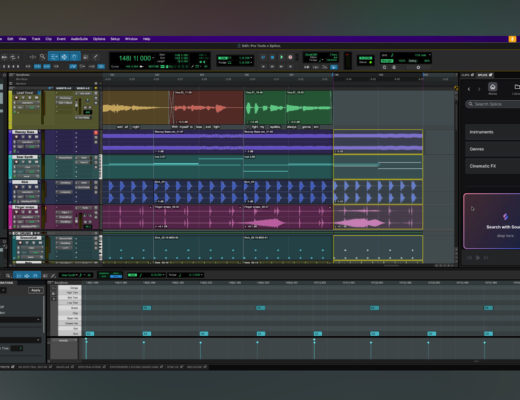This screenshot has height=400, width=520.
Task: Select the MIDI editor Selector tool
Action: pyautogui.click(x=27, y=276)
